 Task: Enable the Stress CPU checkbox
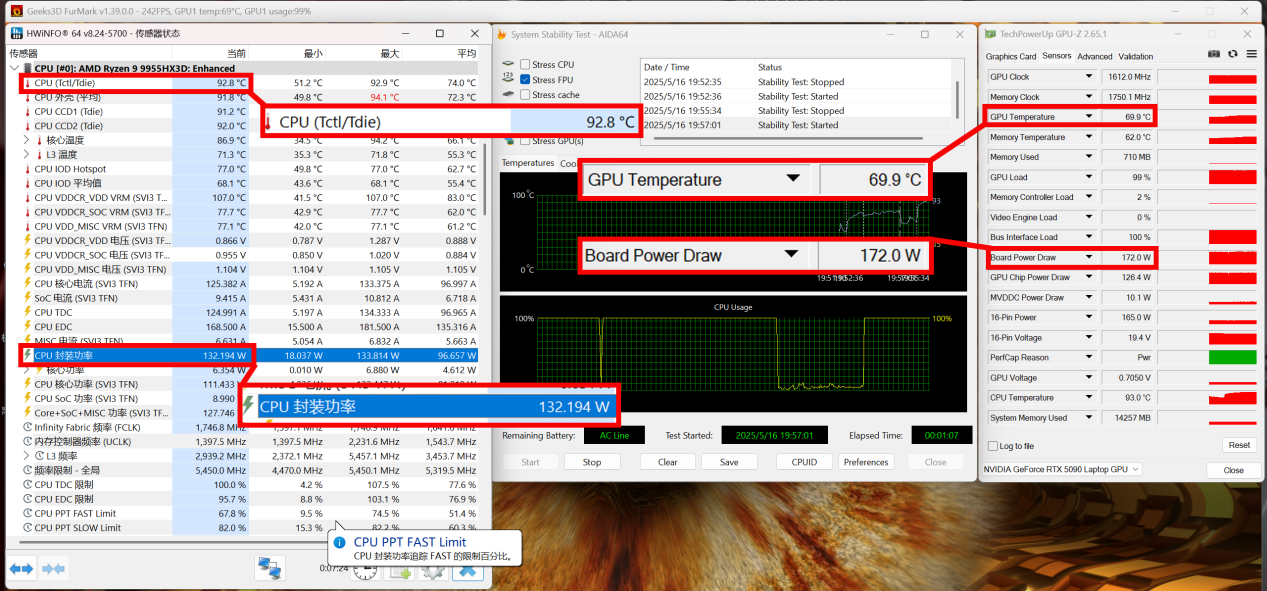[x=525, y=65]
